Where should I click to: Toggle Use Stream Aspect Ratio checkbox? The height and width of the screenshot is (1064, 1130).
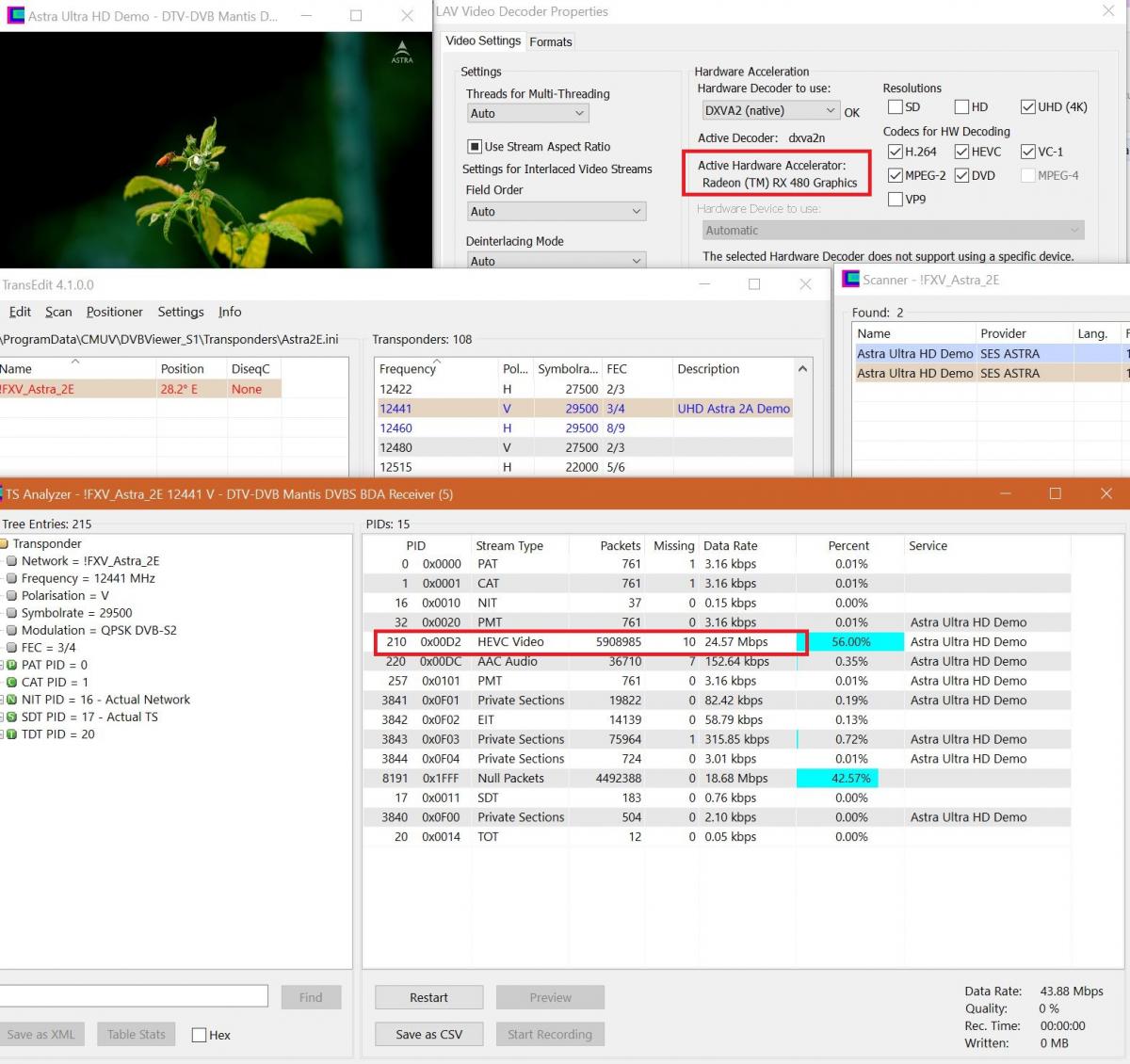(475, 147)
